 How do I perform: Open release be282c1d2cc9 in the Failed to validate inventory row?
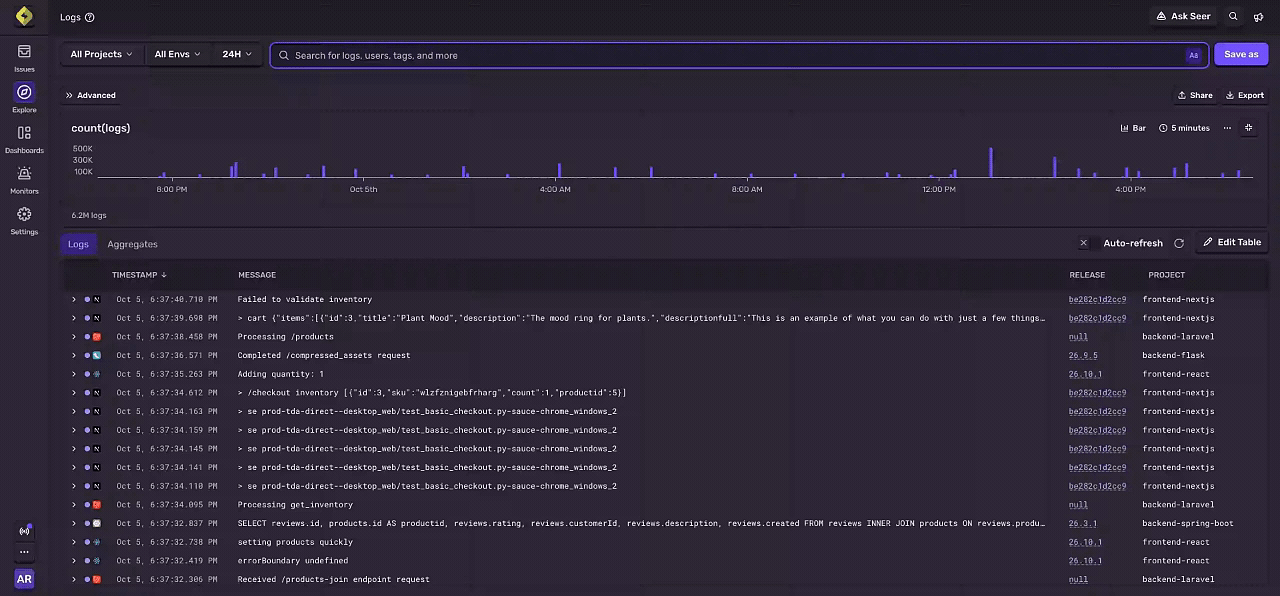[x=1097, y=299]
